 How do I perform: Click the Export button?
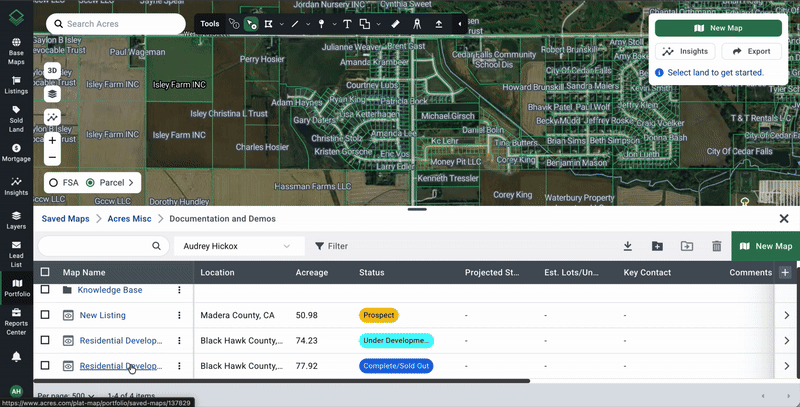click(751, 51)
